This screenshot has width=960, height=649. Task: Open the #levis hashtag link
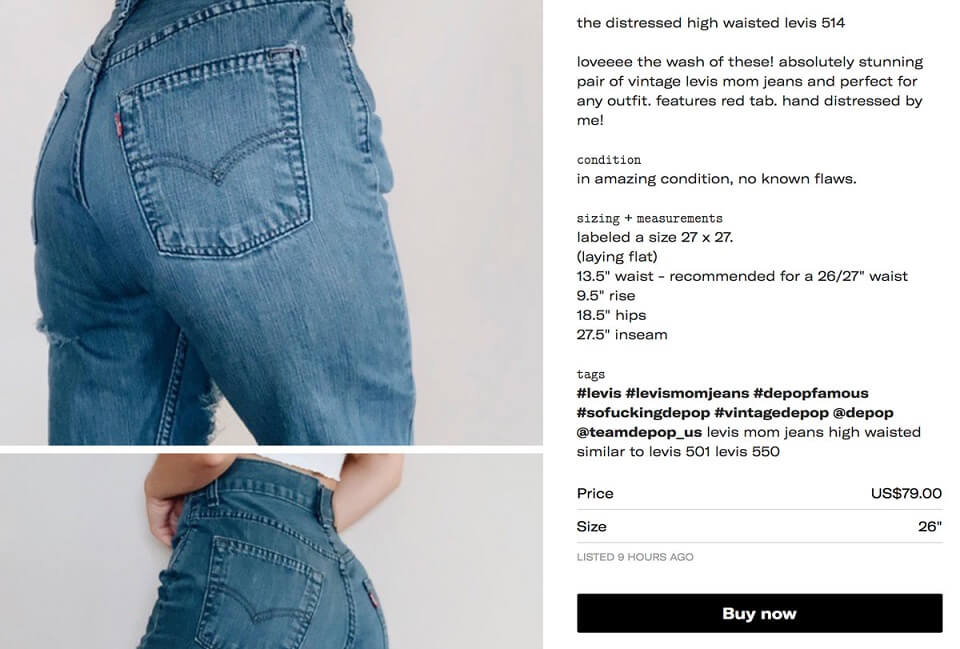pos(599,393)
